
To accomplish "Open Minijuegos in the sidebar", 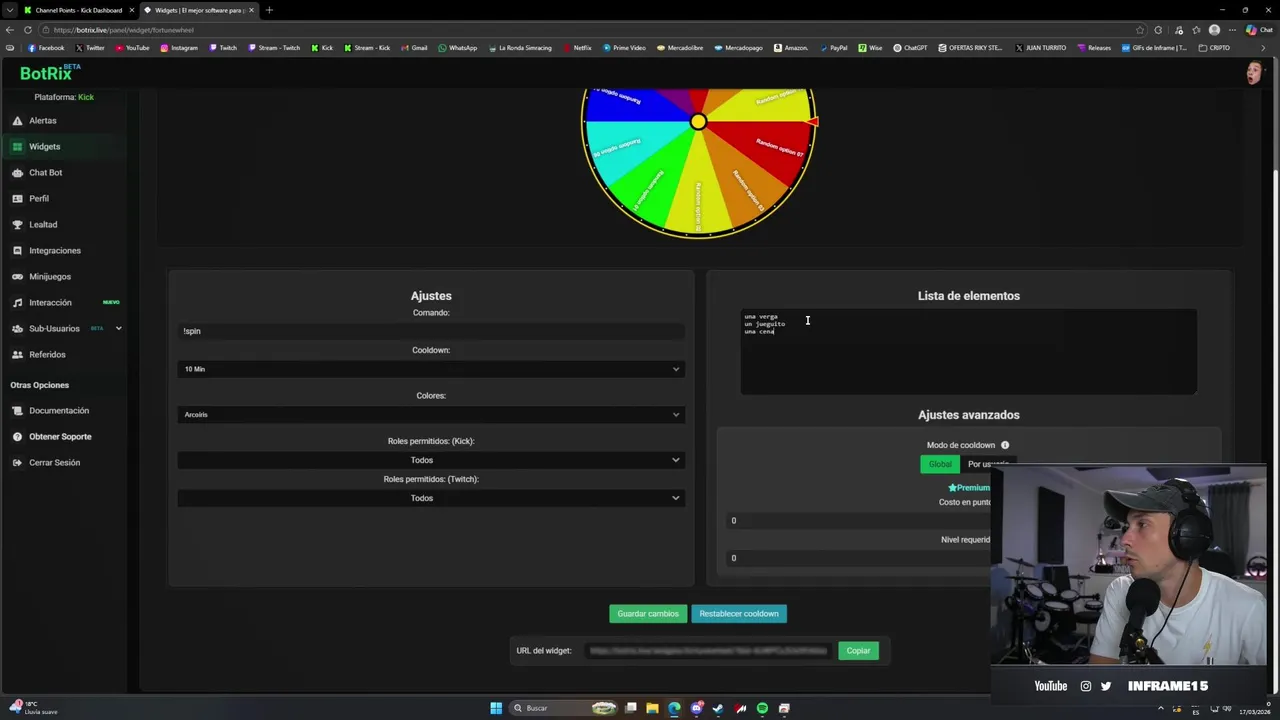I will coord(50,276).
